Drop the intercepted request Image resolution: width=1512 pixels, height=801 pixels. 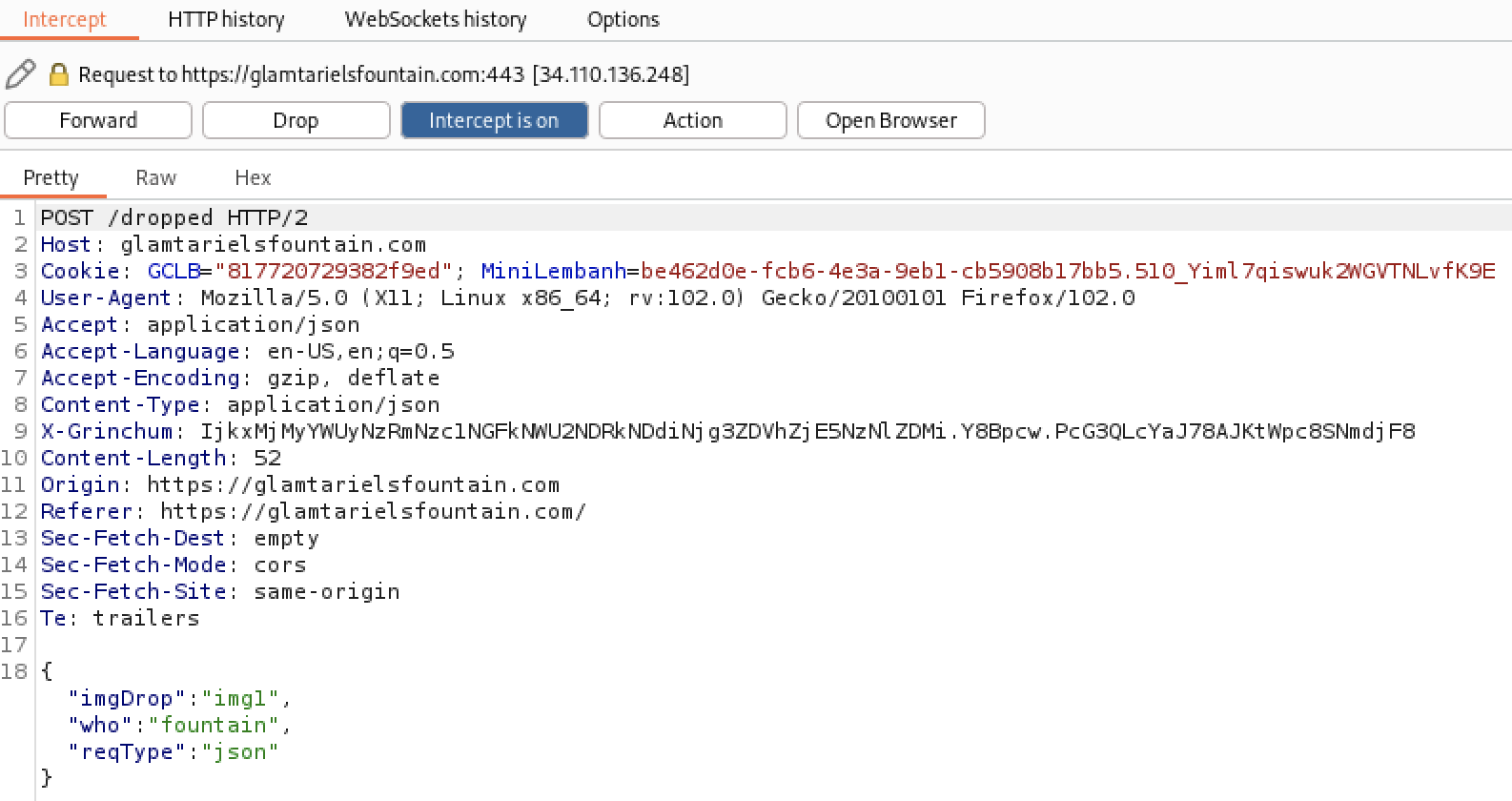pos(296,120)
